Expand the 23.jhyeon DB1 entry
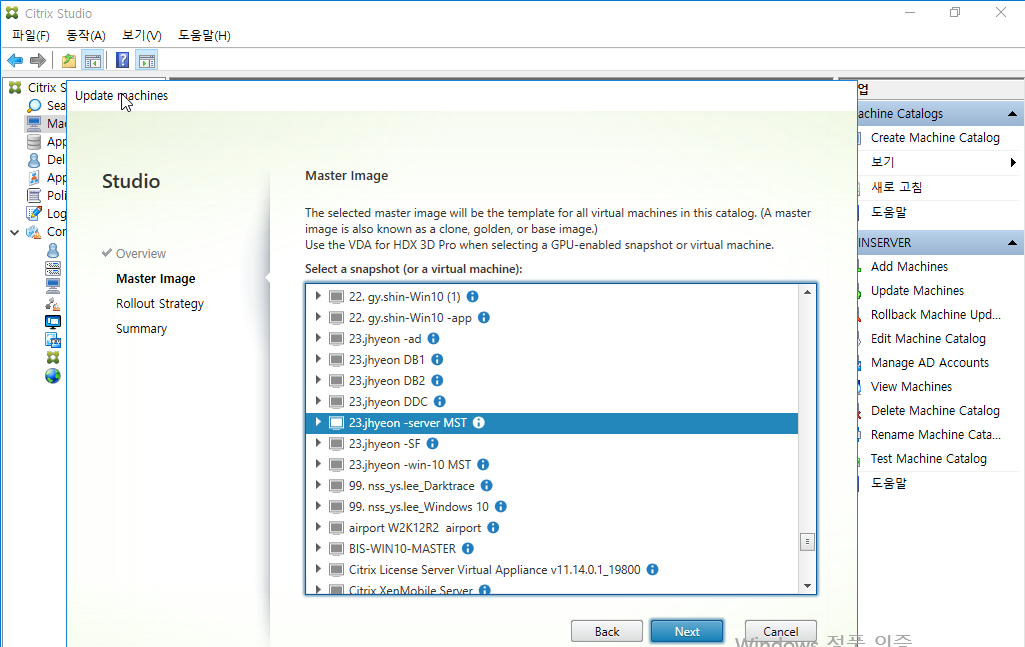1025x647 pixels. [318, 359]
